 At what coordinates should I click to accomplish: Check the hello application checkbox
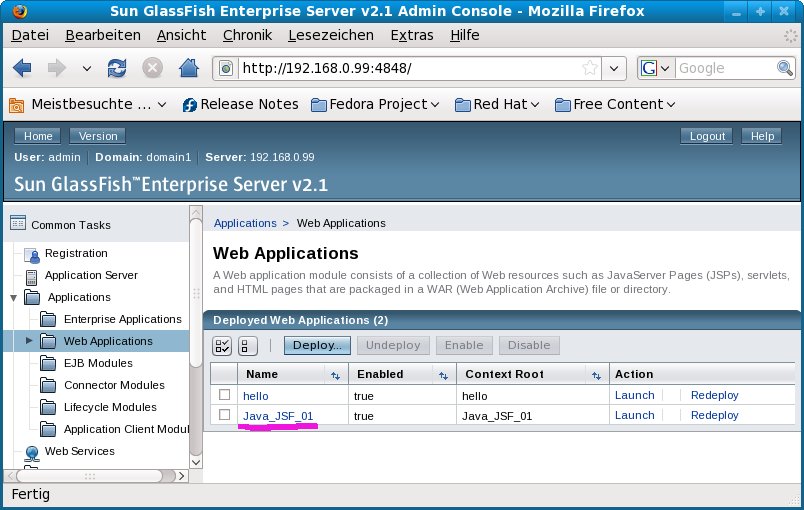point(225,395)
